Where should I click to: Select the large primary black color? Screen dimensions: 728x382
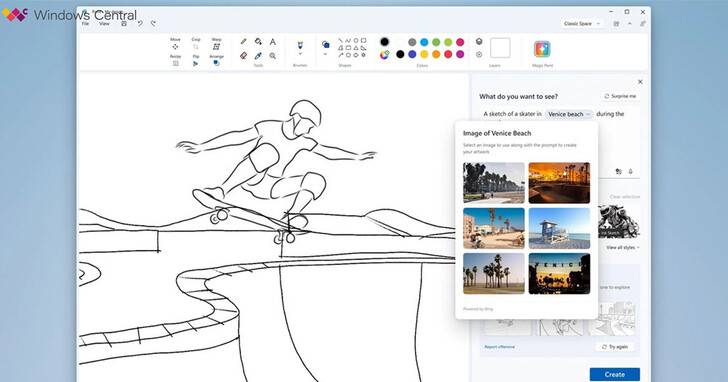click(384, 42)
